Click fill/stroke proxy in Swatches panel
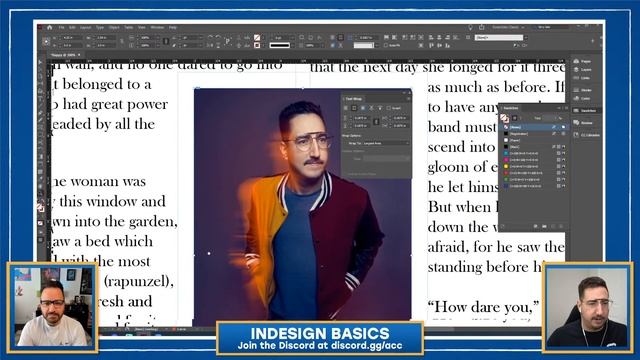The height and width of the screenshot is (360, 640). click(504, 118)
